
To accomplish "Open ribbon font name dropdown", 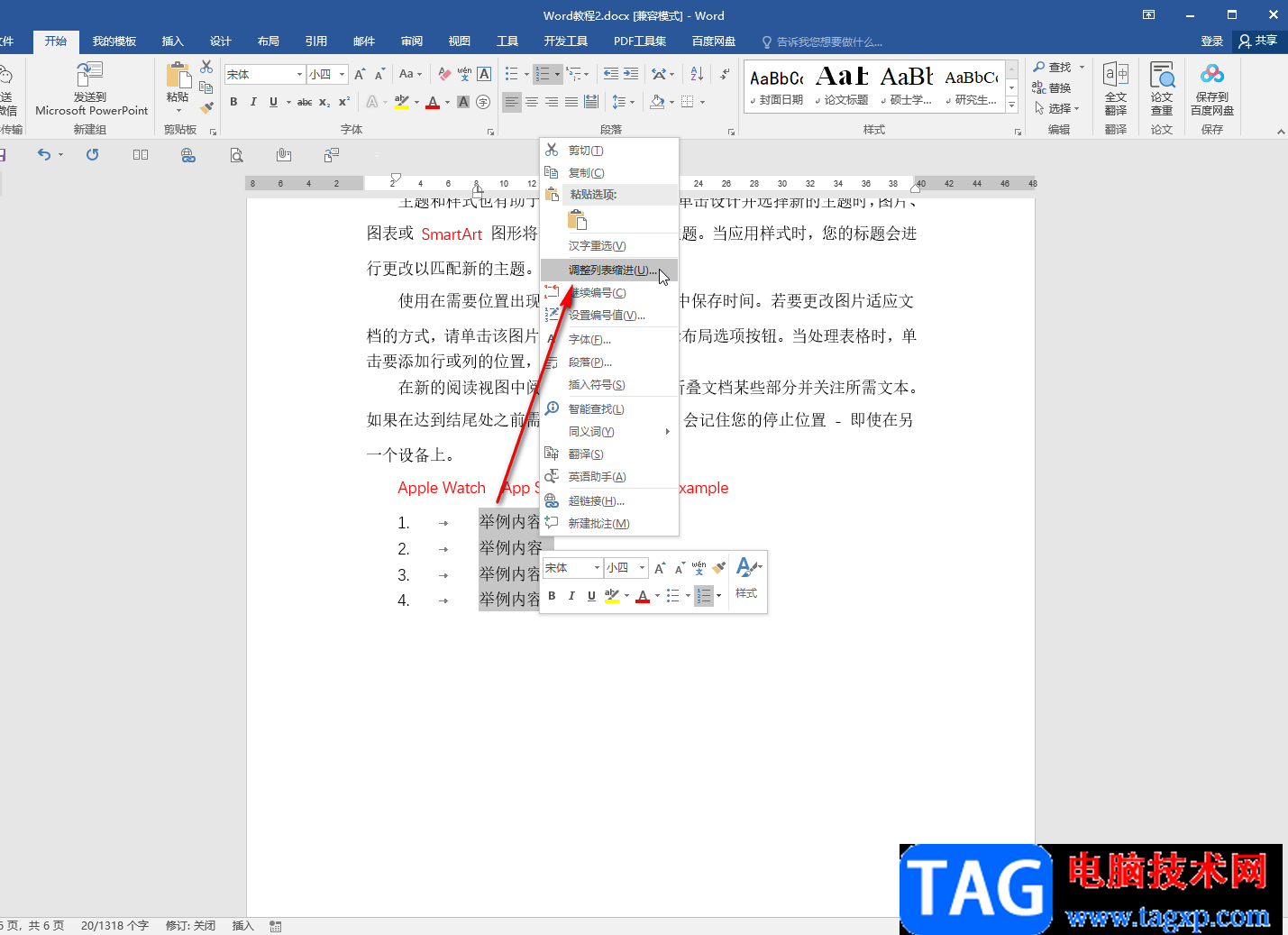I will coord(299,74).
